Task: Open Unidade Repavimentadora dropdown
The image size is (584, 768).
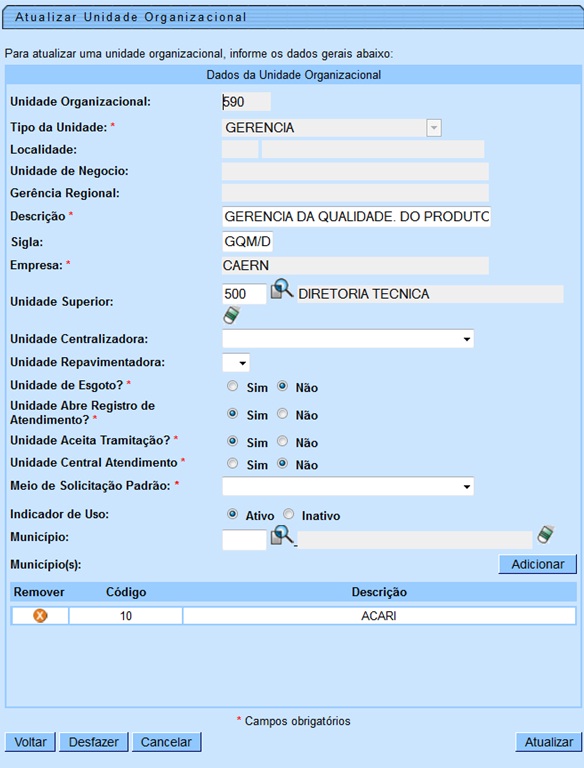Action: click(x=236, y=363)
